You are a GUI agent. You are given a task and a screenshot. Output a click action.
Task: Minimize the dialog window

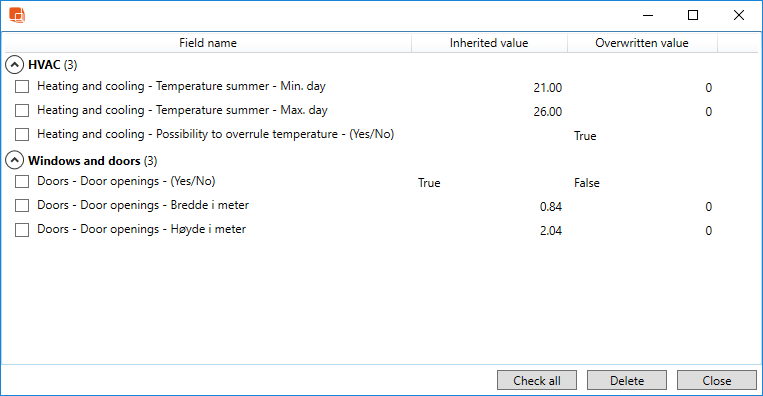coord(648,16)
